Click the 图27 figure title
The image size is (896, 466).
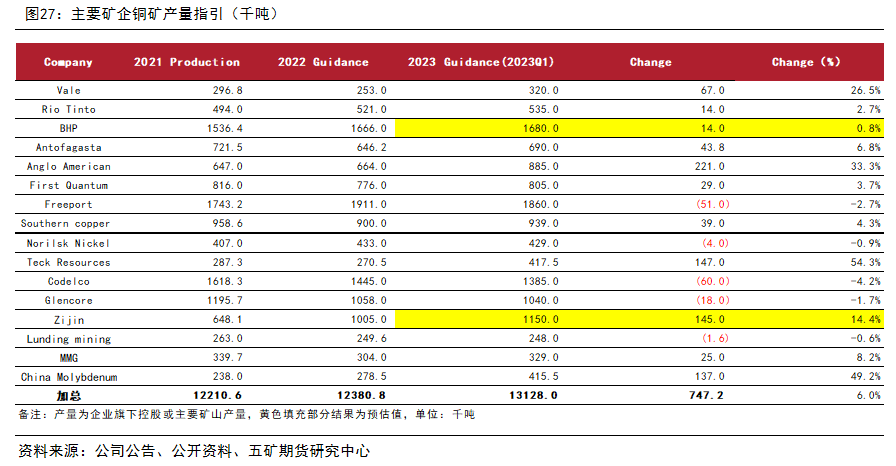coord(151,14)
